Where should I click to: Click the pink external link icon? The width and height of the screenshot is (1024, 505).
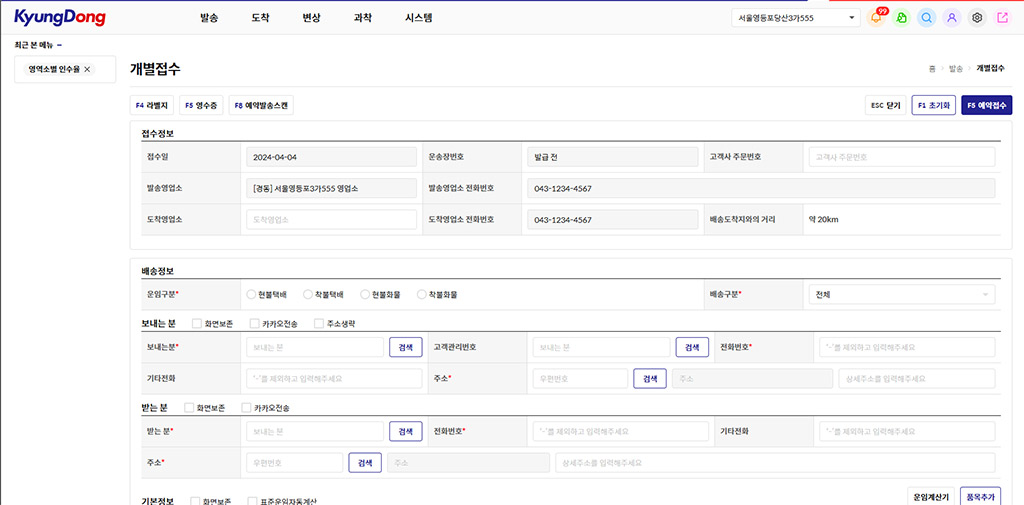[1003, 18]
